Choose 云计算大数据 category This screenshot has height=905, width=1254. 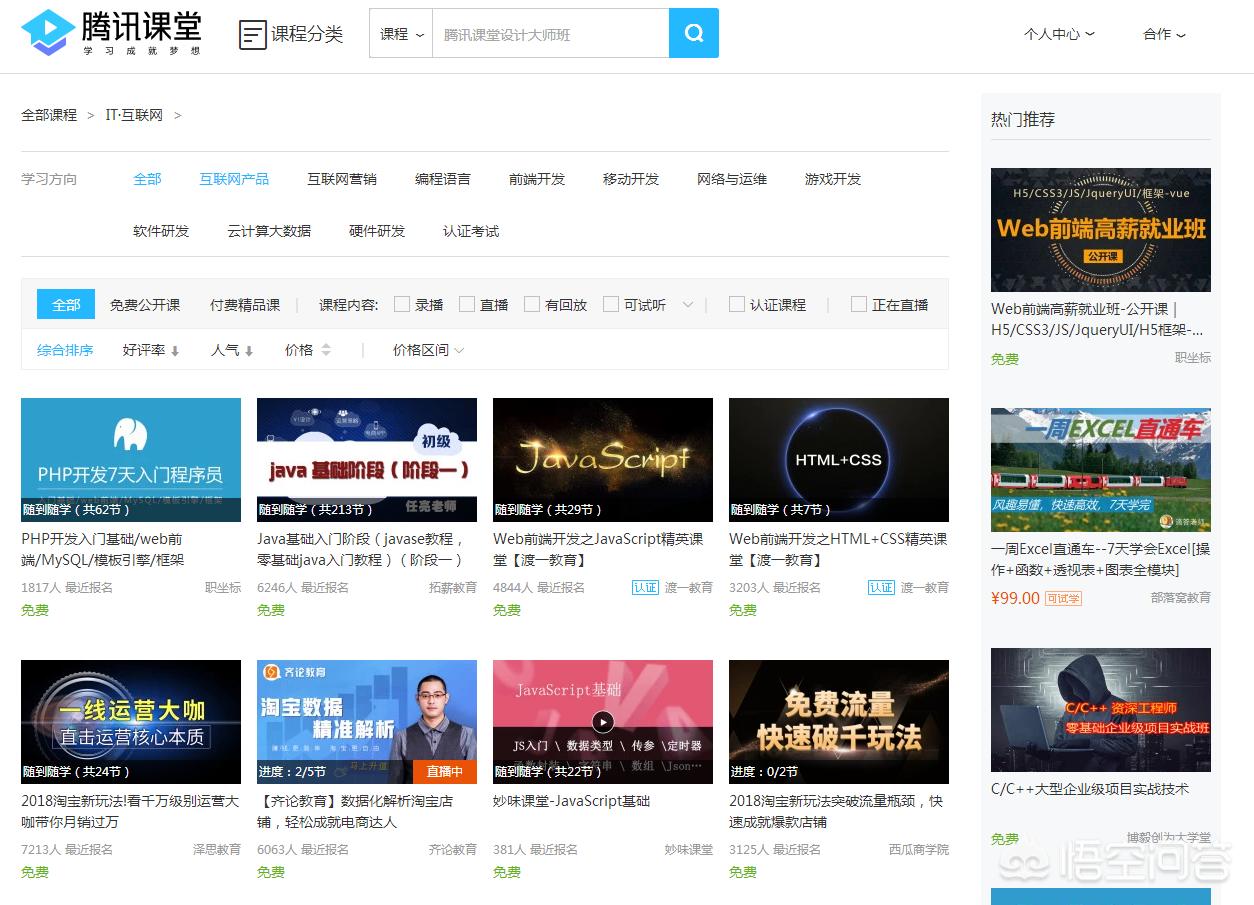pyautogui.click(x=269, y=231)
